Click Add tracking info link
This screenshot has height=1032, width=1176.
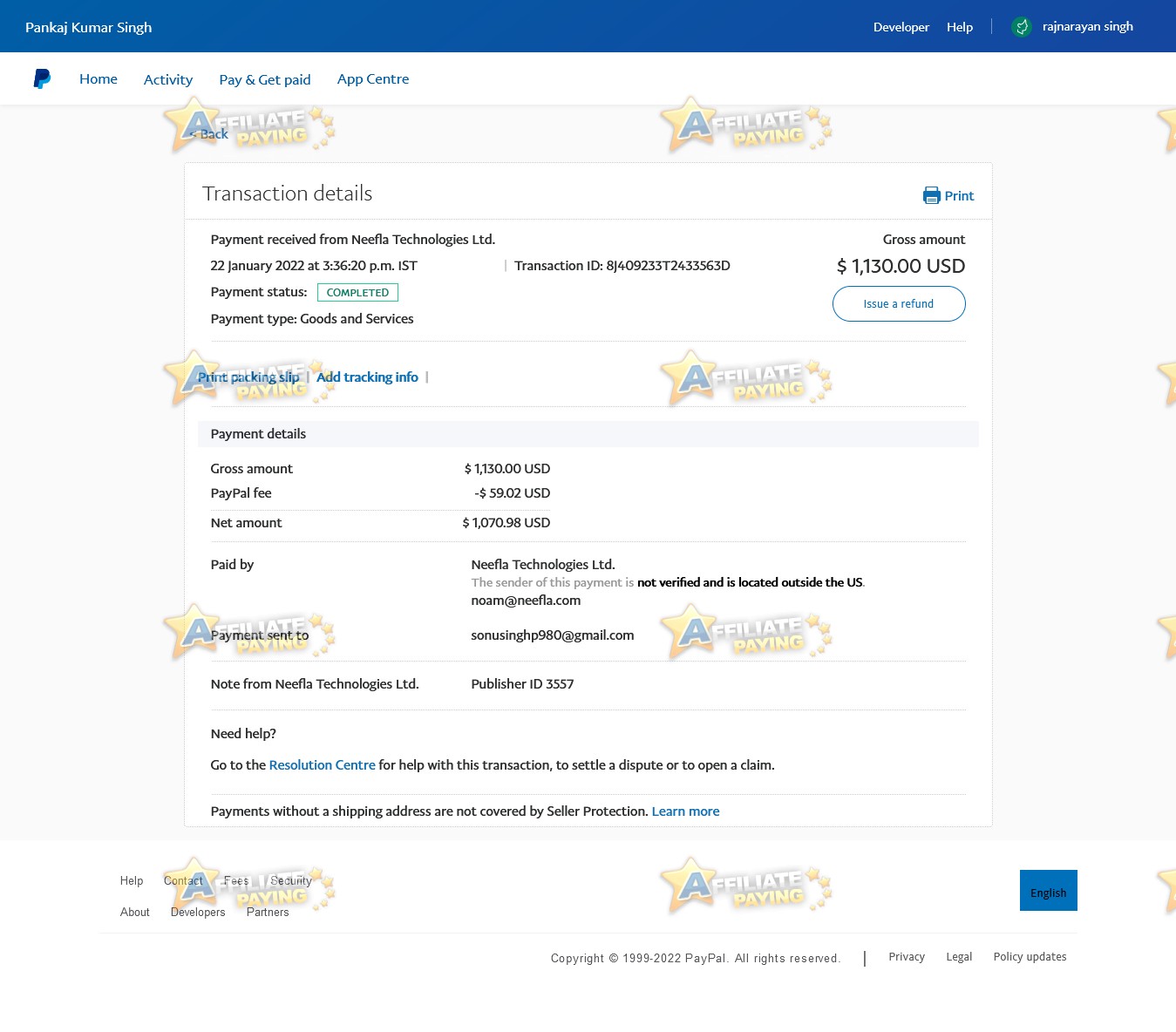click(x=367, y=377)
